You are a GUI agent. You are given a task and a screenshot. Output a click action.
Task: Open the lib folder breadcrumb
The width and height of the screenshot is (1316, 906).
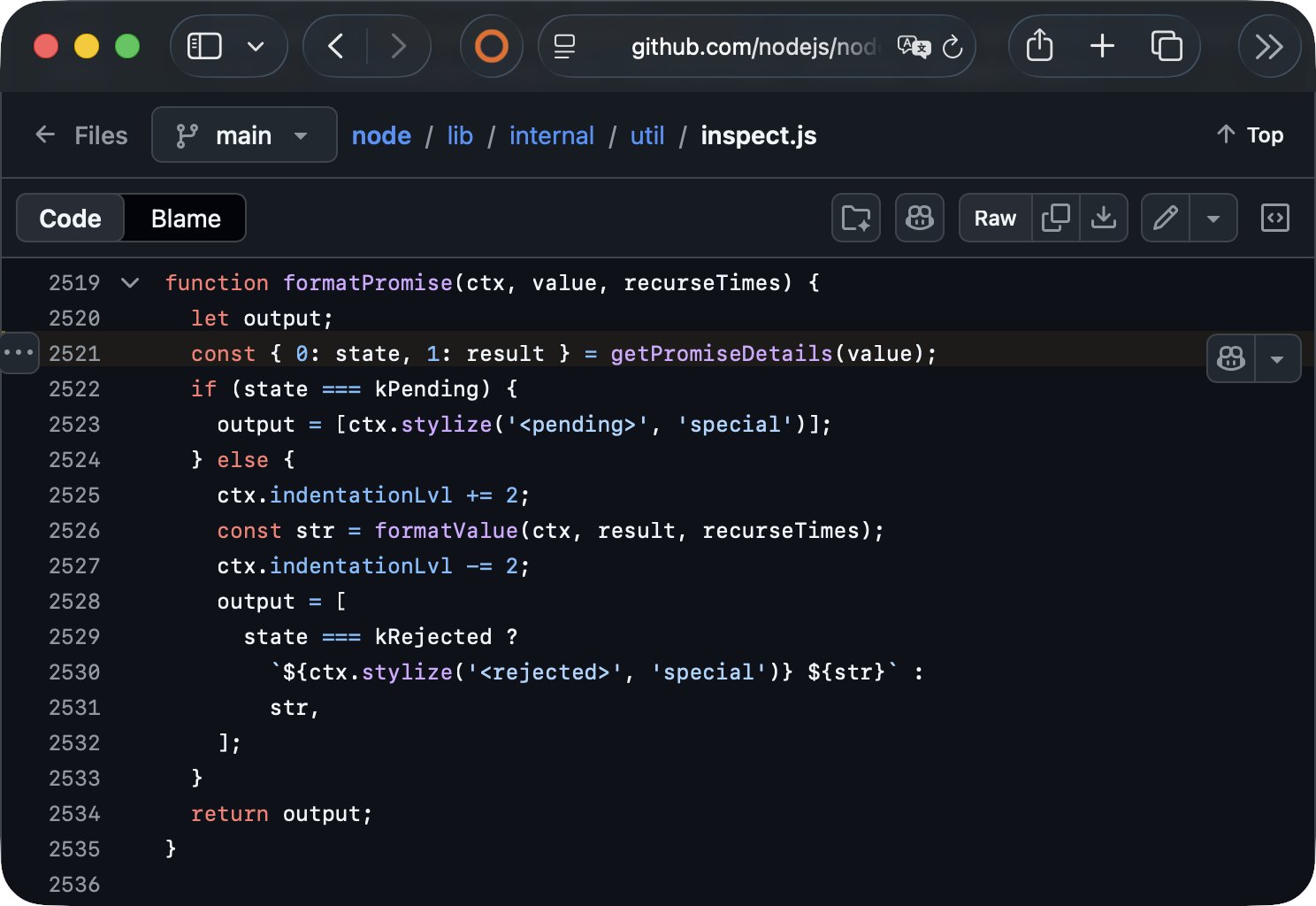pyautogui.click(x=460, y=135)
